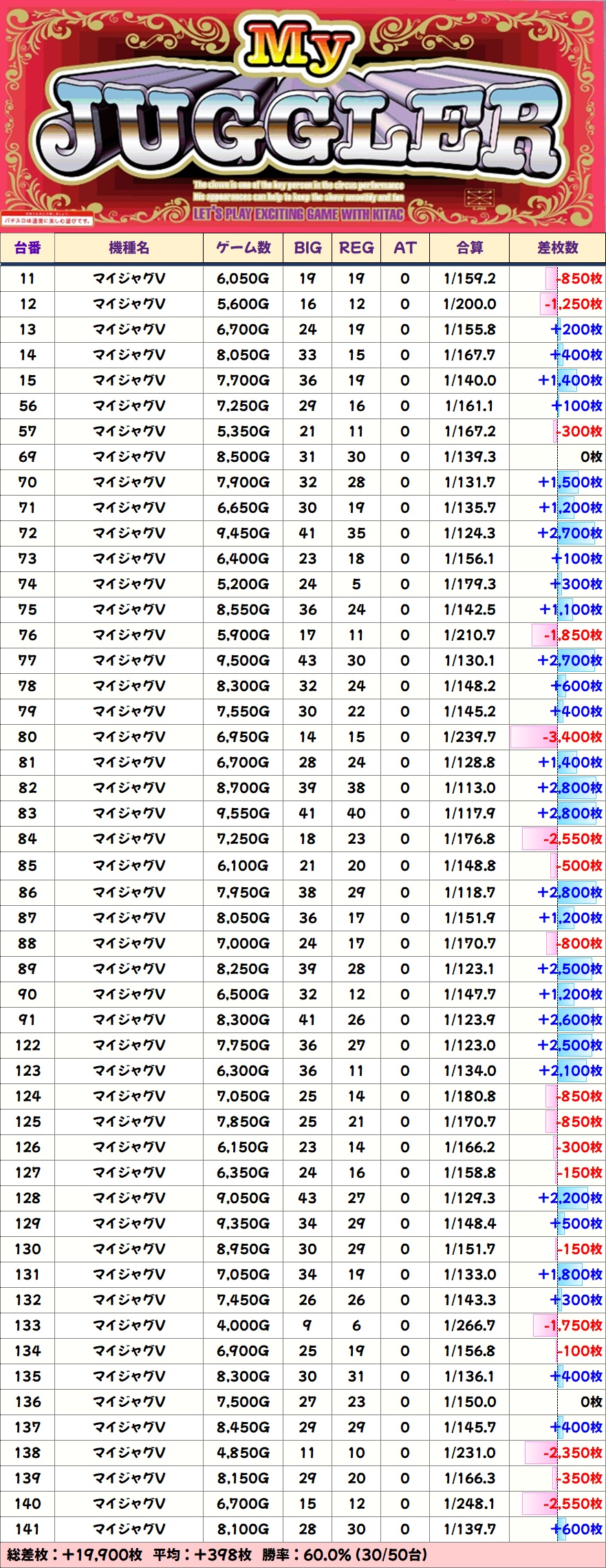Click the My JUGGLER banner image
The height and width of the screenshot is (1568, 606).
(303, 116)
